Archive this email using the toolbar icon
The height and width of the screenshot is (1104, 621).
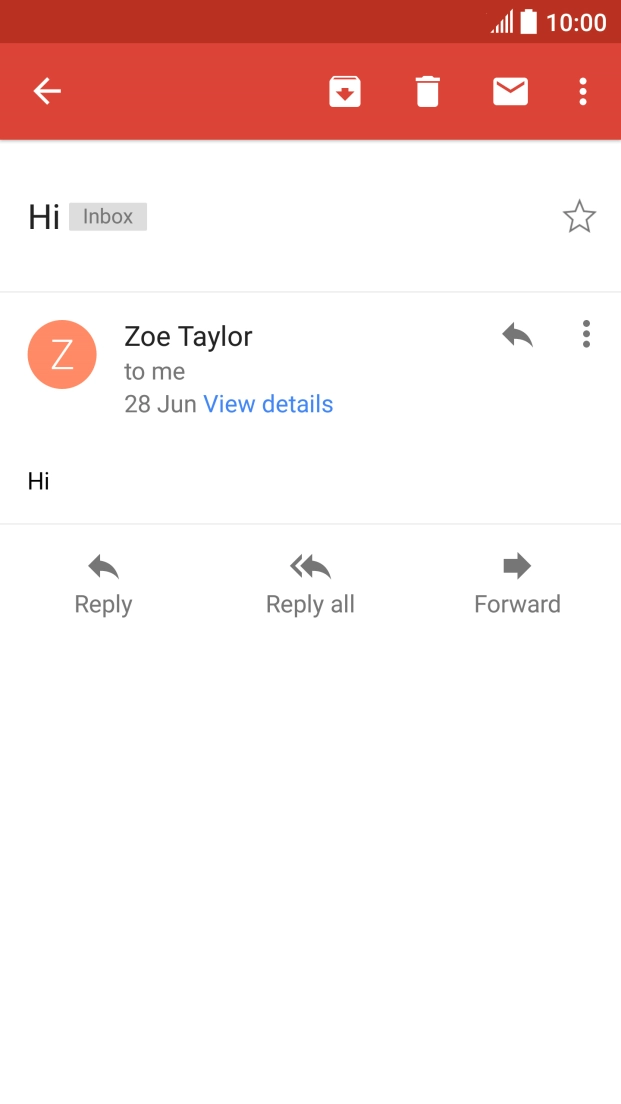pyautogui.click(x=344, y=91)
